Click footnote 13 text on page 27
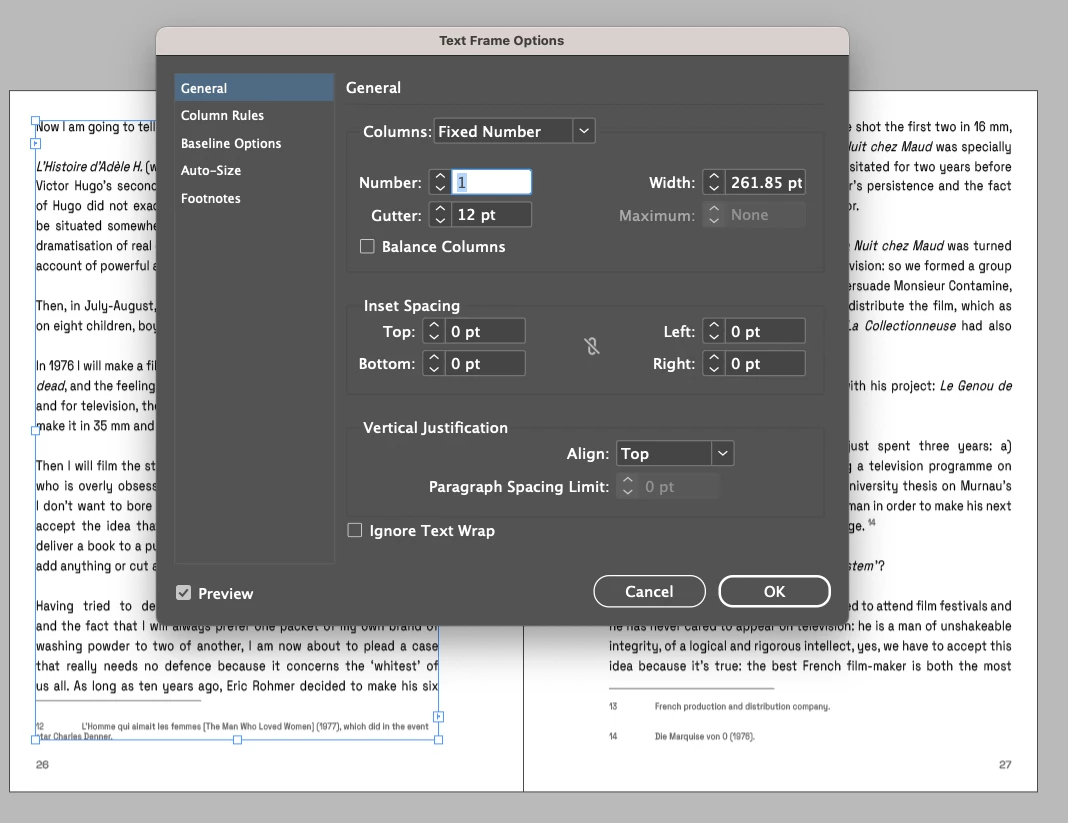 742,706
